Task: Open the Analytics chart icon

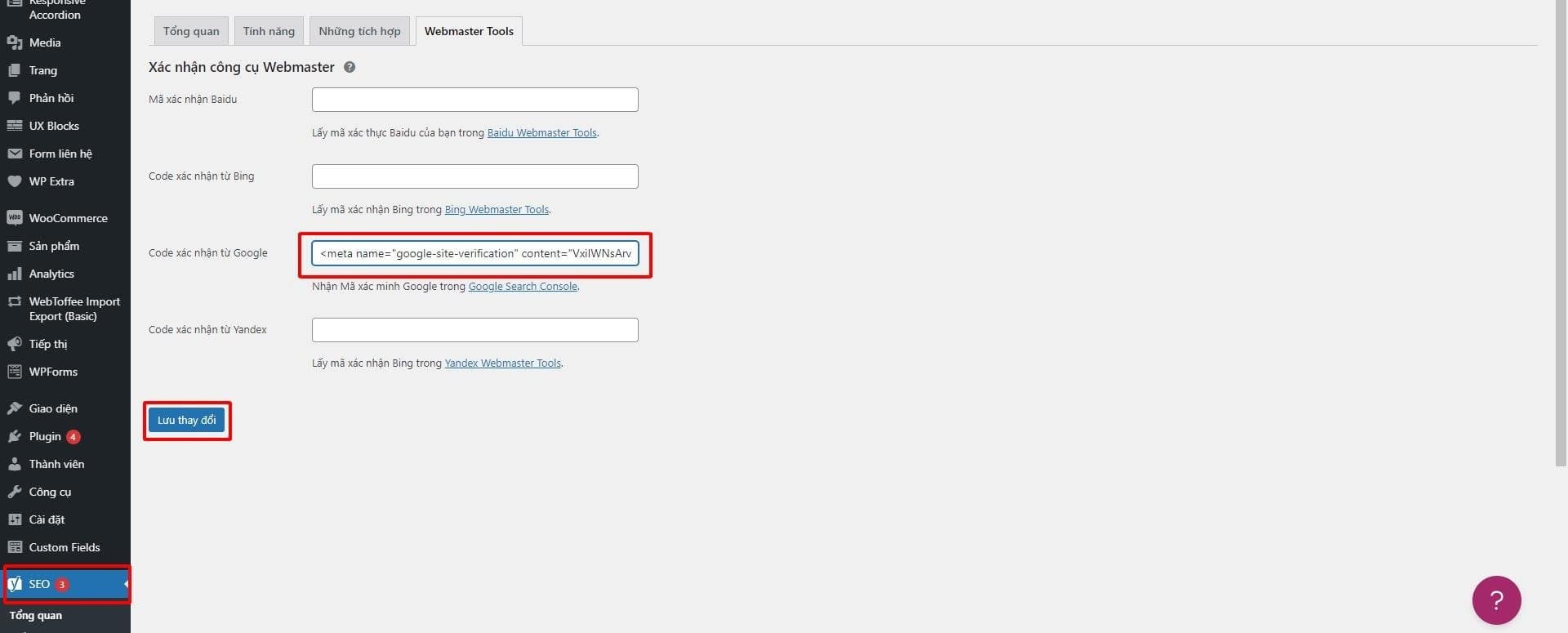Action: pos(14,274)
